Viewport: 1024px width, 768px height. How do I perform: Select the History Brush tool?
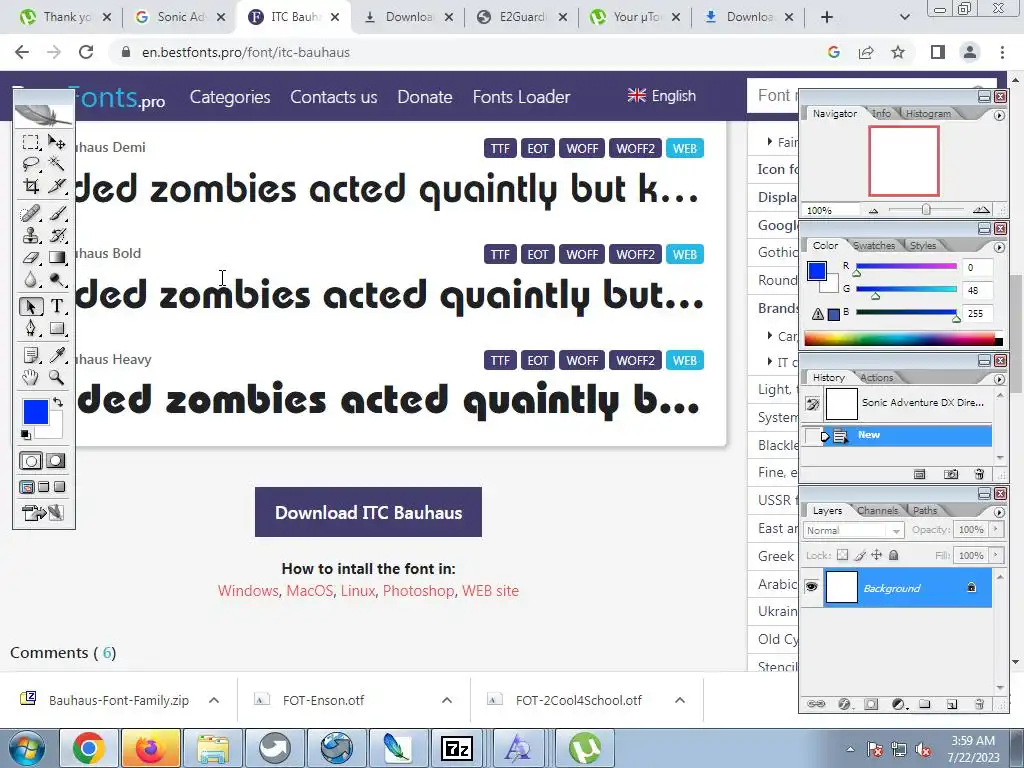point(57,235)
